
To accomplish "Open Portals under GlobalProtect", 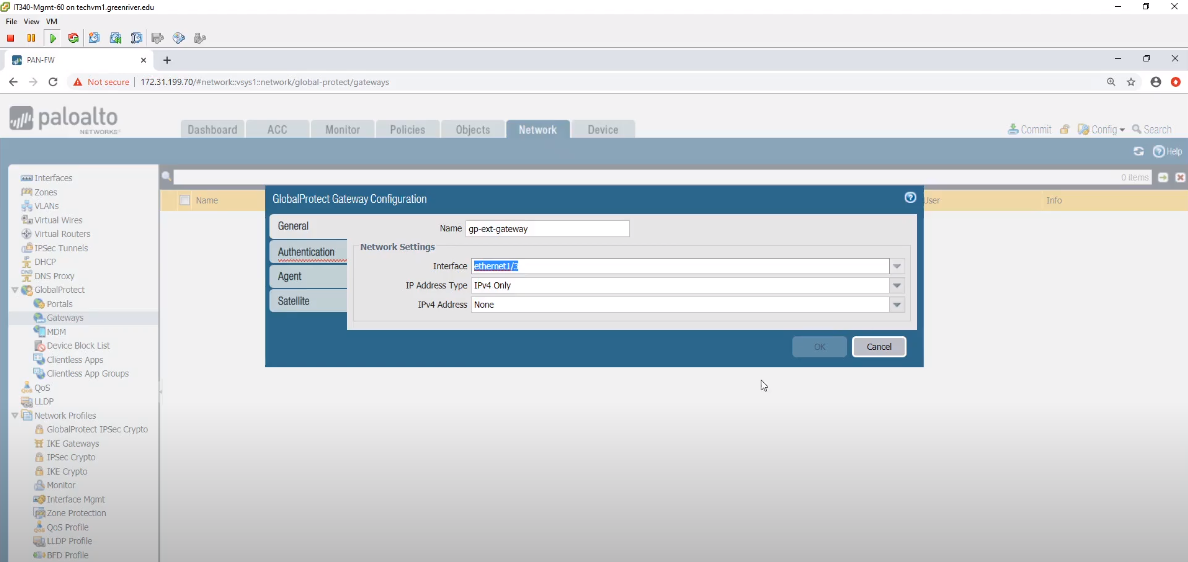I will tap(59, 304).
